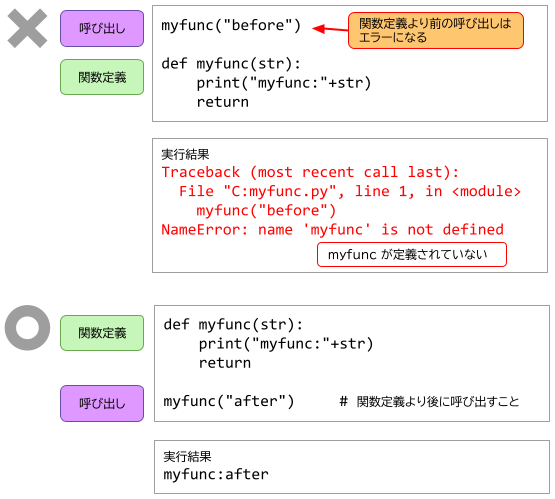This screenshot has width=555, height=499.
Task: Click NameError: name 'myfunc' is not defined
Action: [x=332, y=230]
